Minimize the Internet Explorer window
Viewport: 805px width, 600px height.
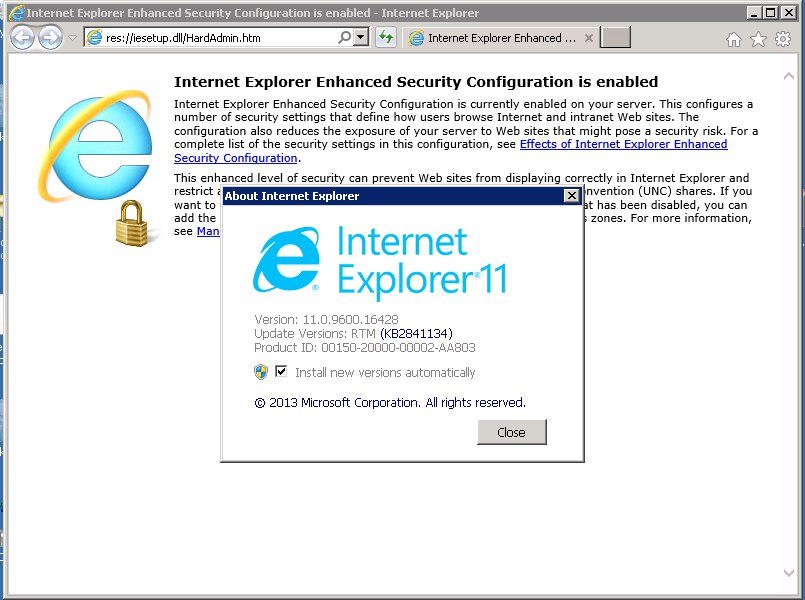coord(753,12)
